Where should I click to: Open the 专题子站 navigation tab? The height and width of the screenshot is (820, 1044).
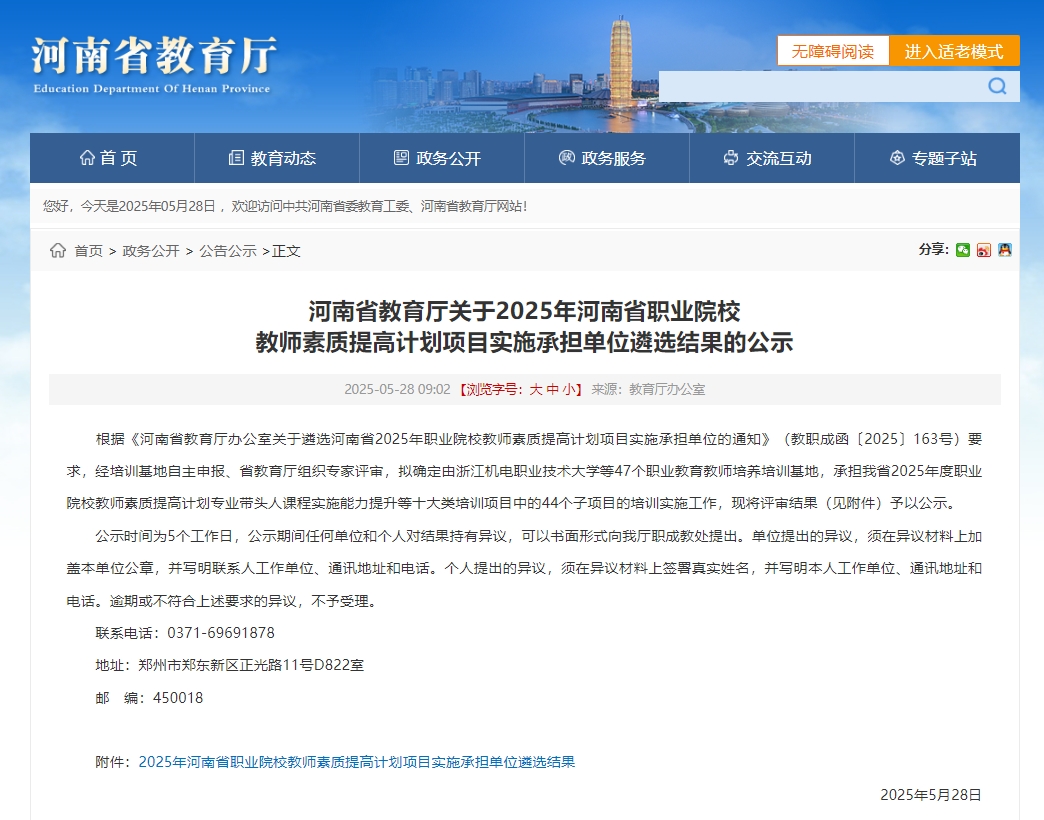tap(937, 158)
